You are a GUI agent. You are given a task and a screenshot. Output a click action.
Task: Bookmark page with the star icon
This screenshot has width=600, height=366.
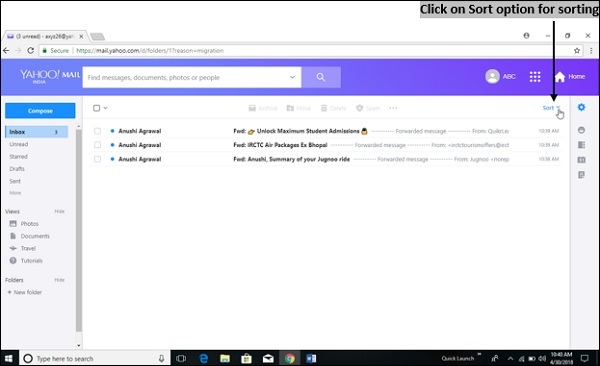coord(577,51)
